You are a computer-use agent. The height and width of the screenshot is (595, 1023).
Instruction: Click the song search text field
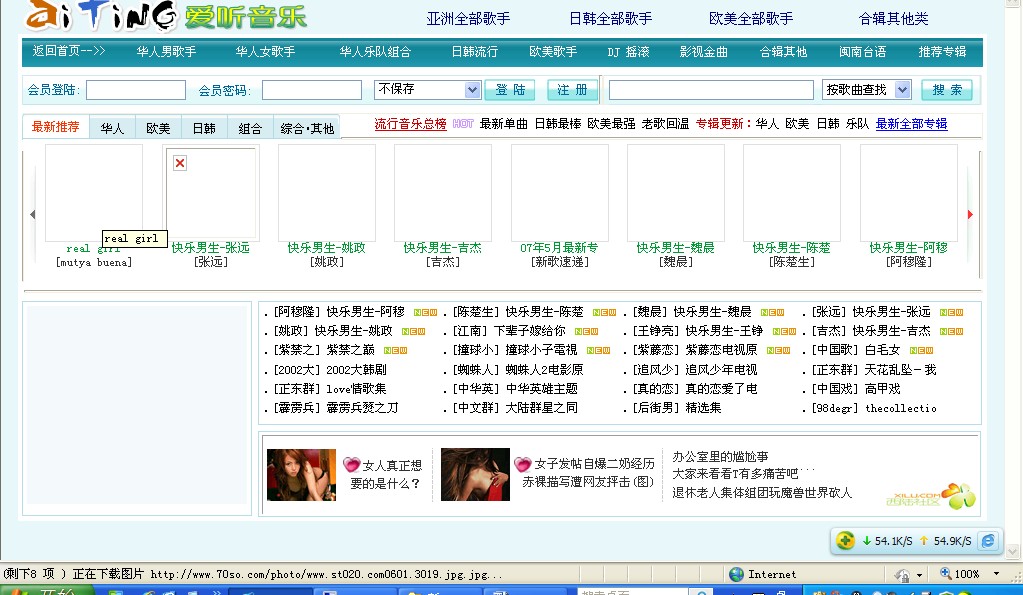click(x=711, y=90)
